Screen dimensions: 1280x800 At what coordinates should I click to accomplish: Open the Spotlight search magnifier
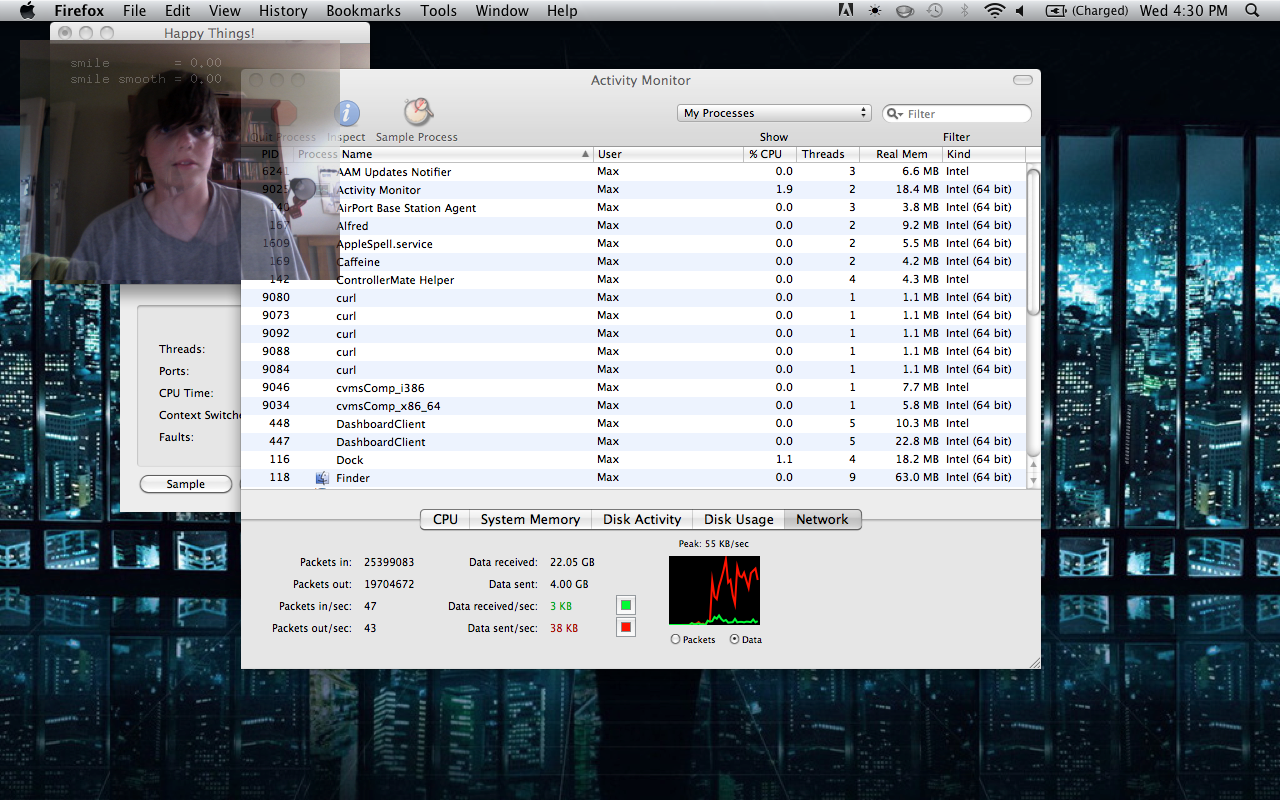coord(1252,11)
